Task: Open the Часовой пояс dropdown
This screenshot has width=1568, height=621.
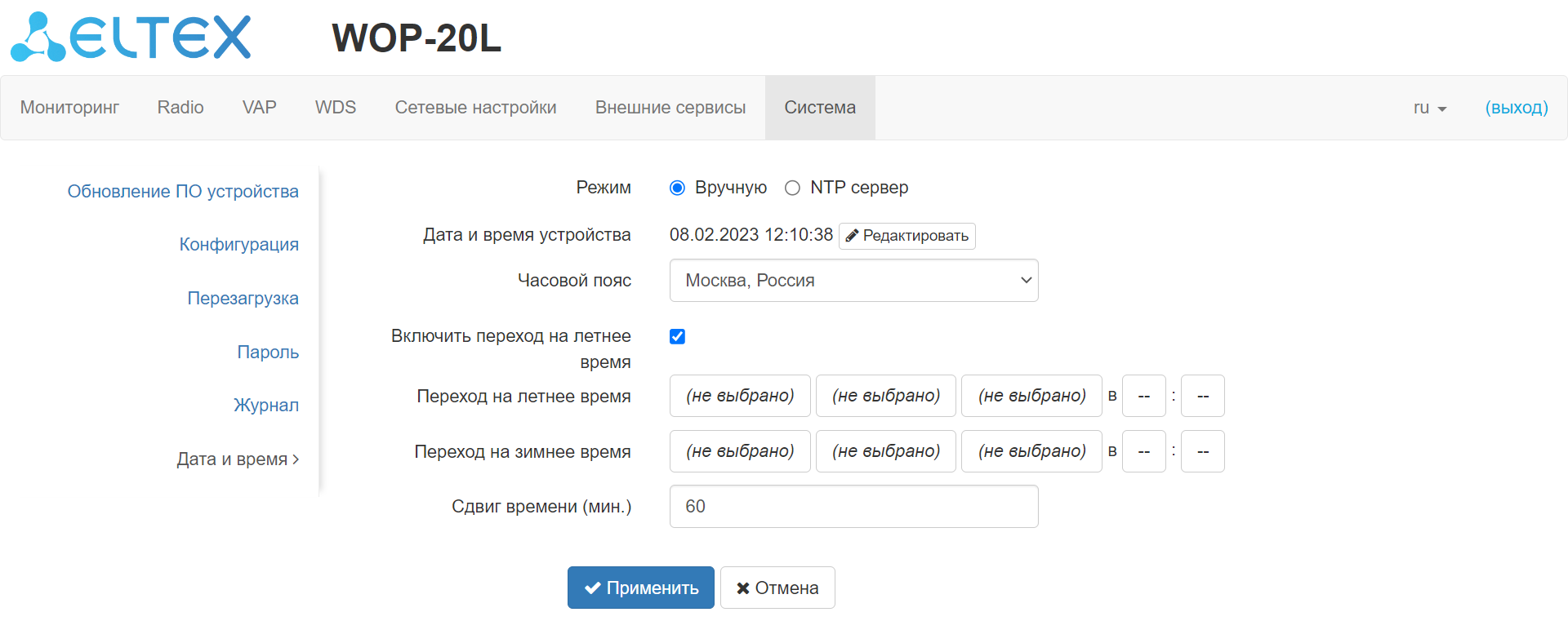Action: 853,281
